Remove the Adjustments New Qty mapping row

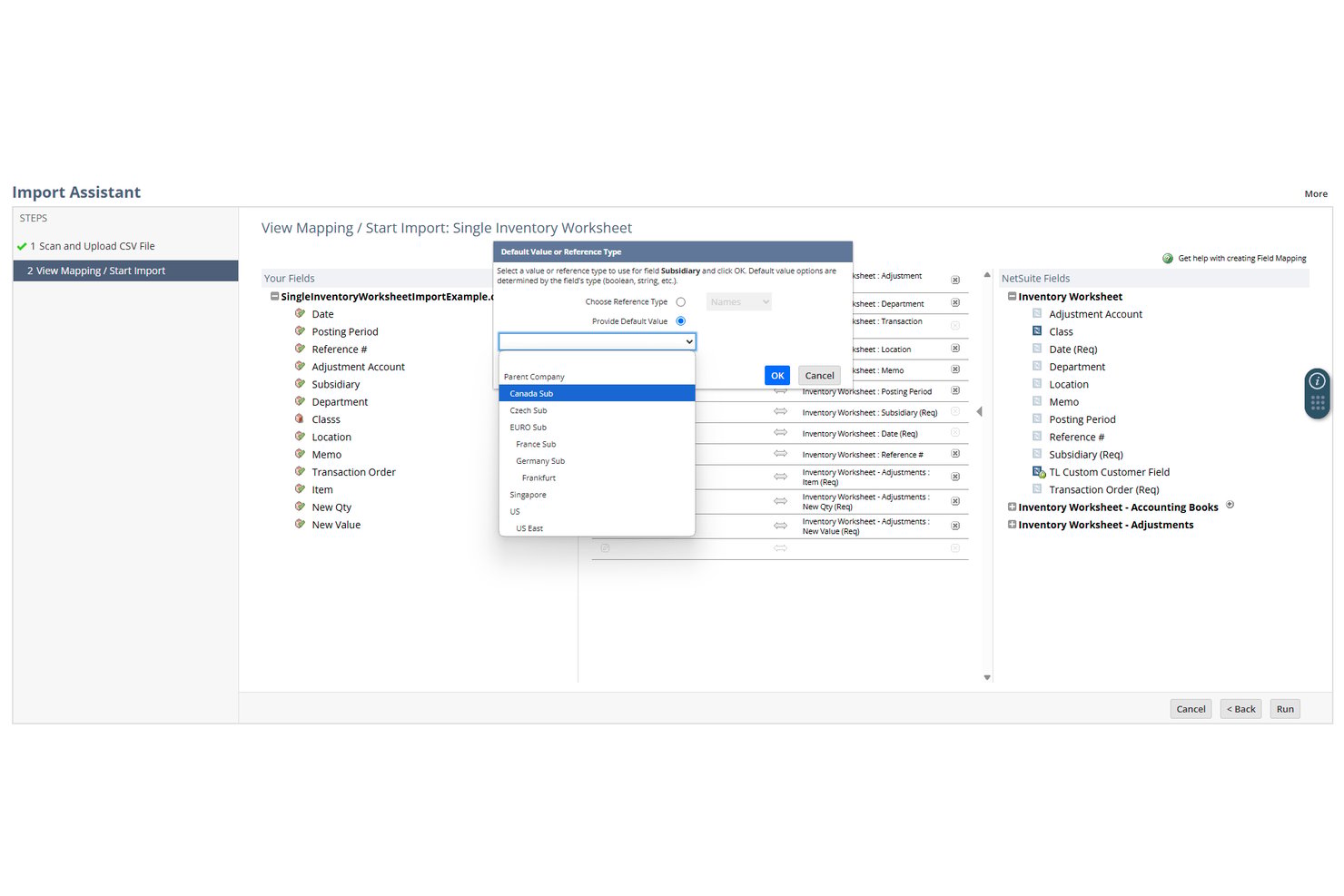[955, 501]
